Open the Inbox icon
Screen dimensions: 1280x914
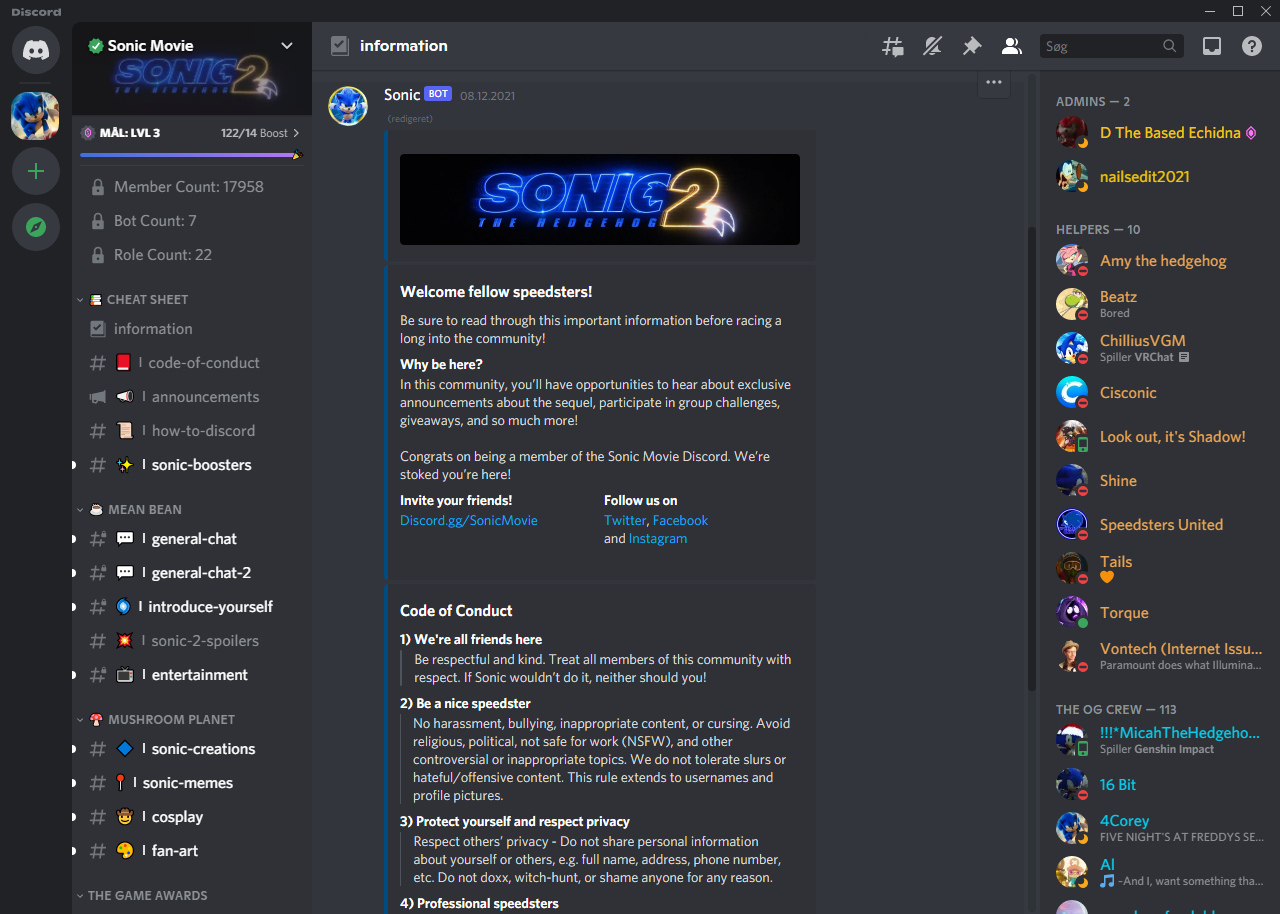(1212, 46)
